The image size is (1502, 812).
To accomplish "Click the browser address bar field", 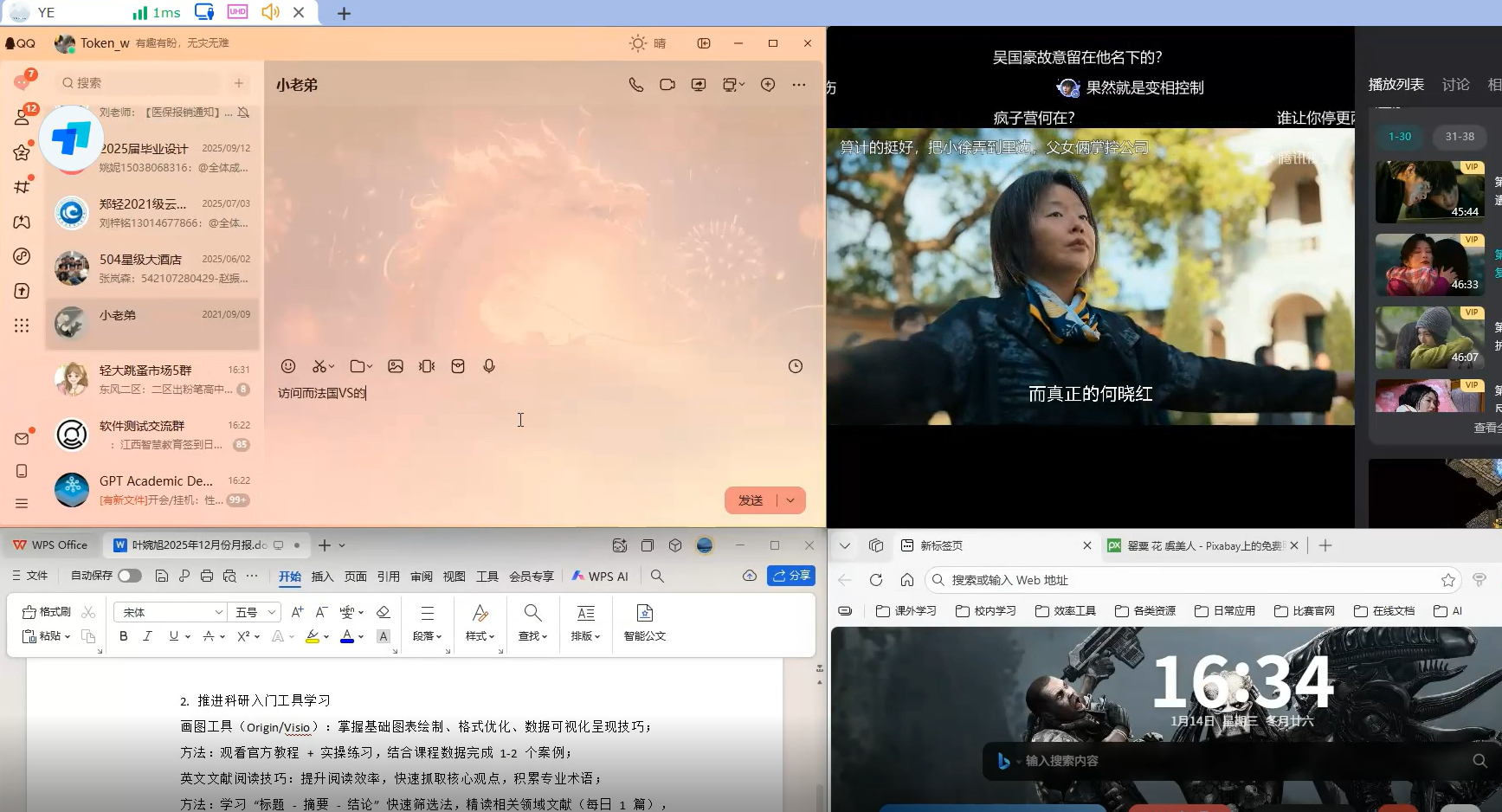I will [1186, 580].
